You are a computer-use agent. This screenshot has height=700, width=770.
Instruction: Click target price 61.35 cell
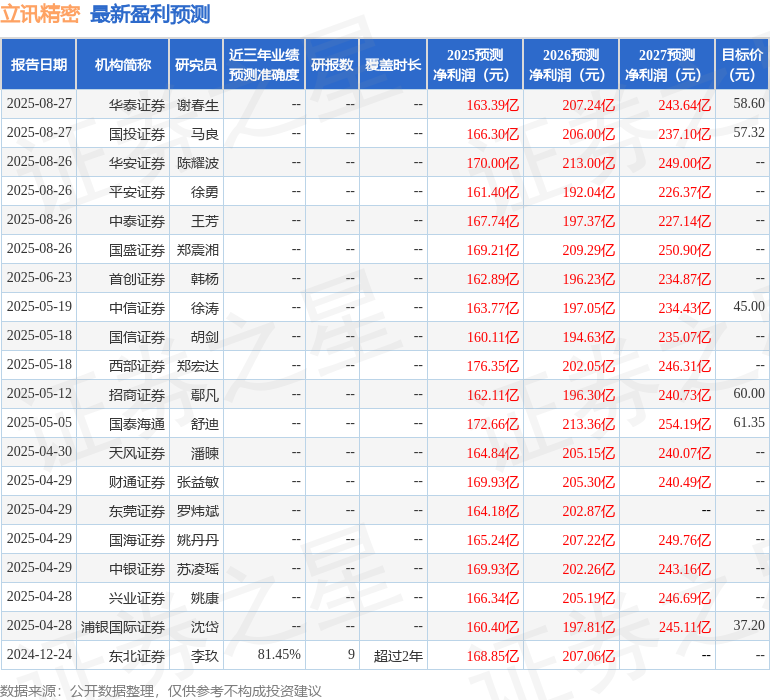pyautogui.click(x=748, y=423)
